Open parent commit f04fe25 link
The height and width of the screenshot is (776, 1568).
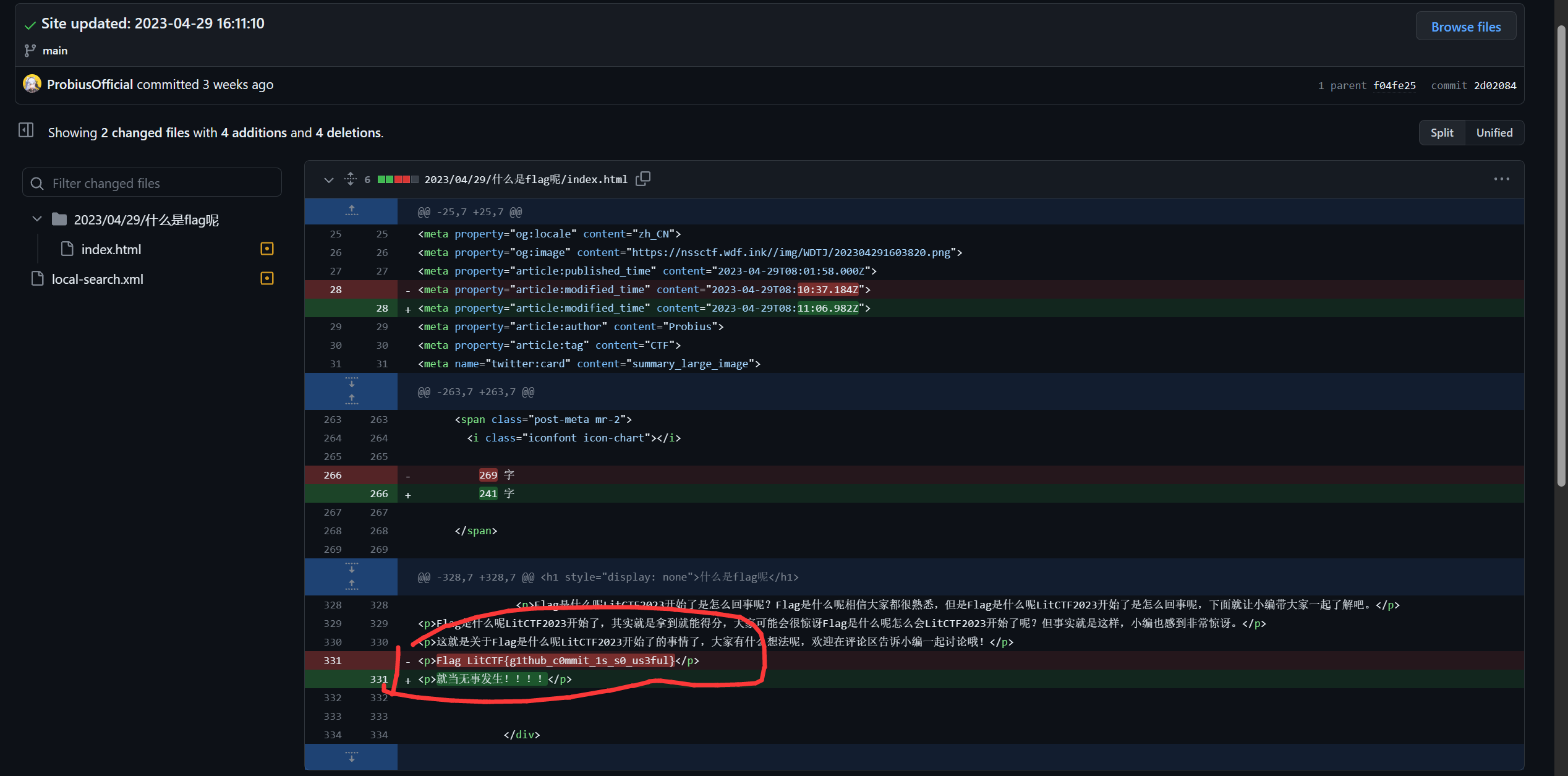[1394, 85]
